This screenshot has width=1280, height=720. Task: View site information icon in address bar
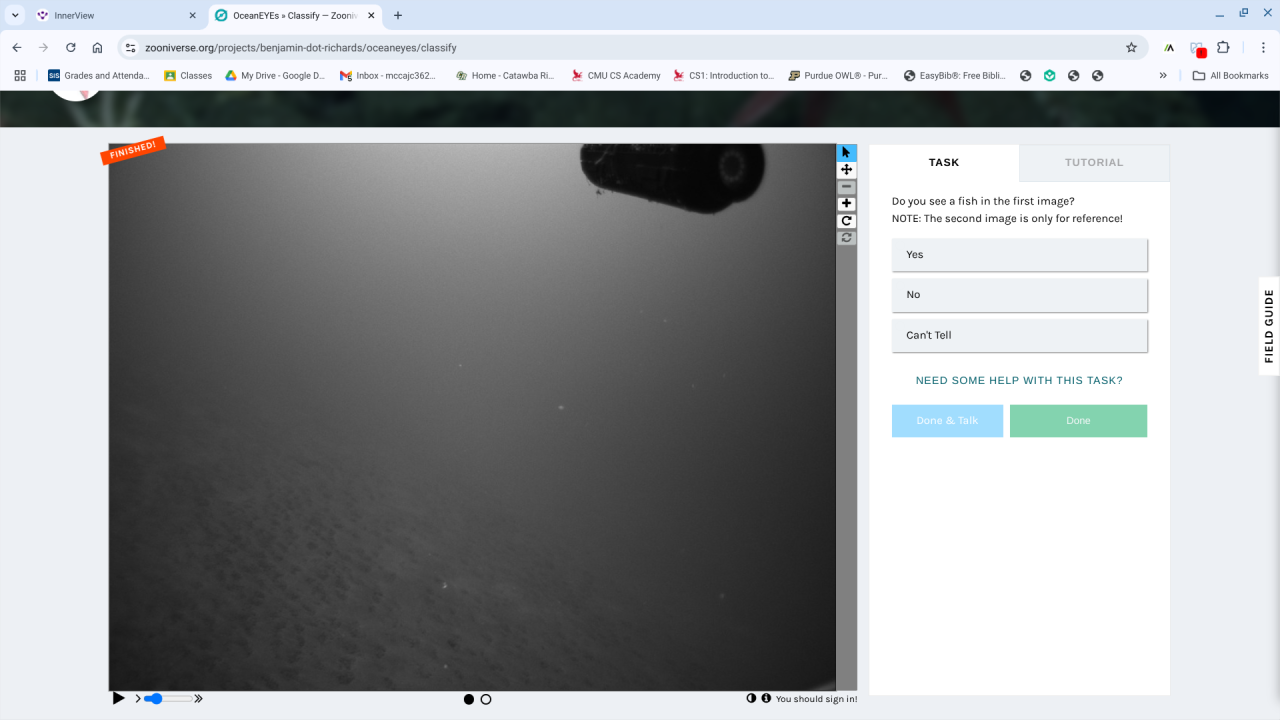tap(130, 47)
